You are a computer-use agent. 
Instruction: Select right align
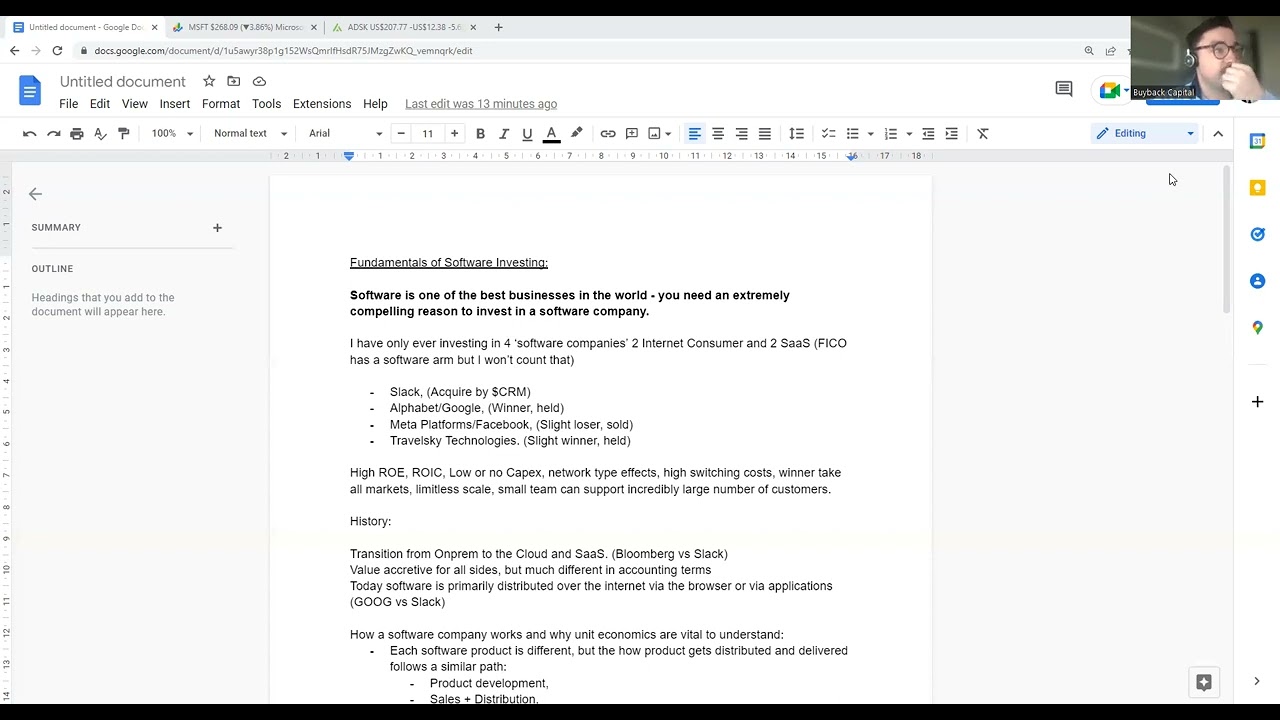pyautogui.click(x=741, y=133)
